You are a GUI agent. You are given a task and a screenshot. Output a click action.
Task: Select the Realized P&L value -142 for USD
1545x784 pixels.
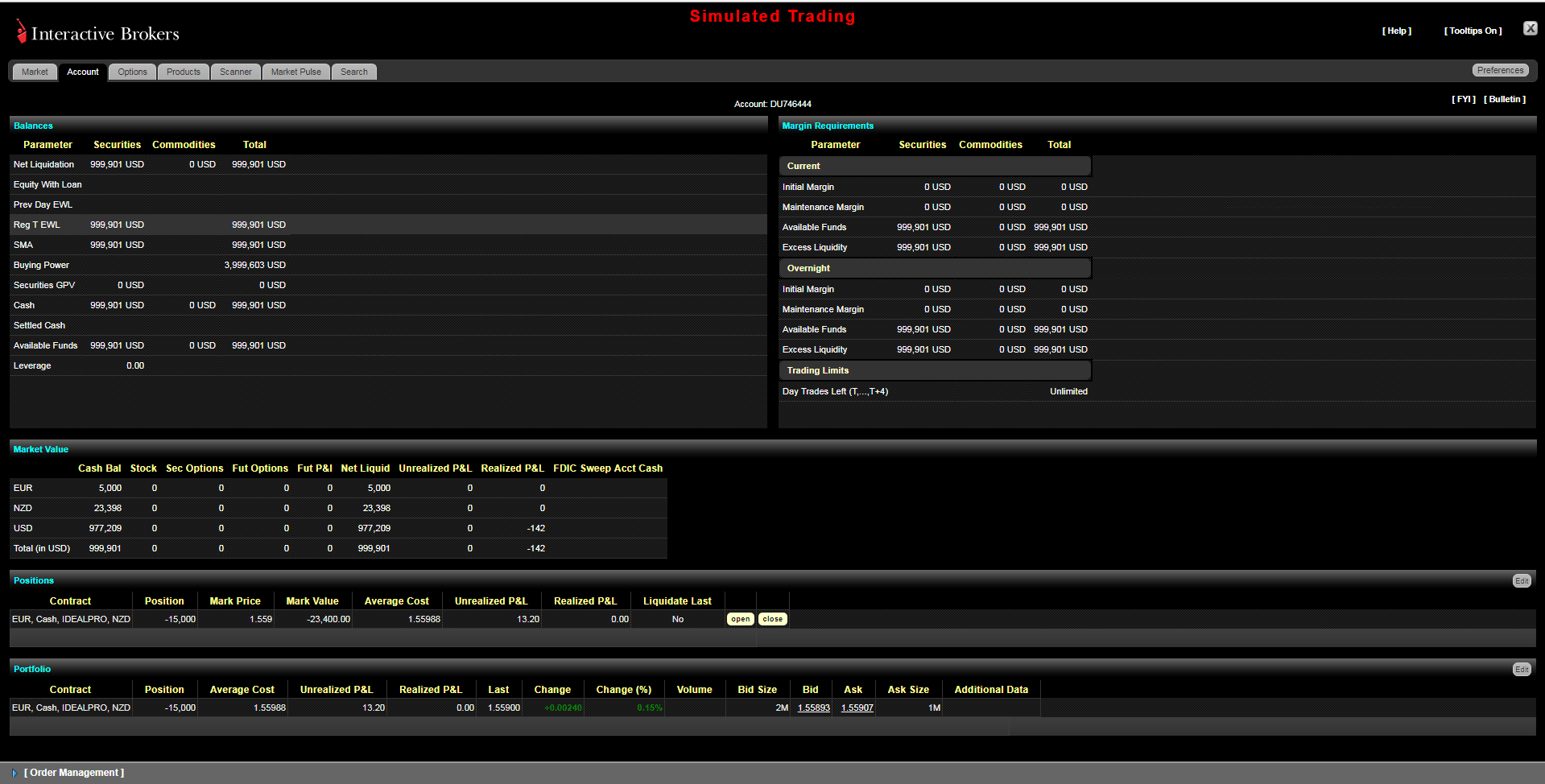click(536, 528)
